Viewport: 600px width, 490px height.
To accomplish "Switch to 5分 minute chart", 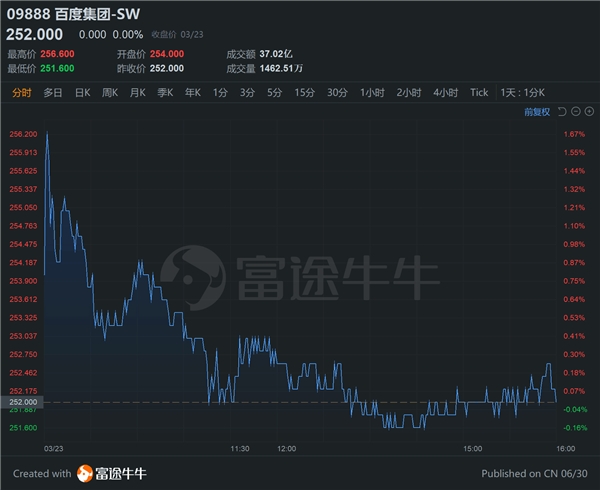I will pos(275,93).
